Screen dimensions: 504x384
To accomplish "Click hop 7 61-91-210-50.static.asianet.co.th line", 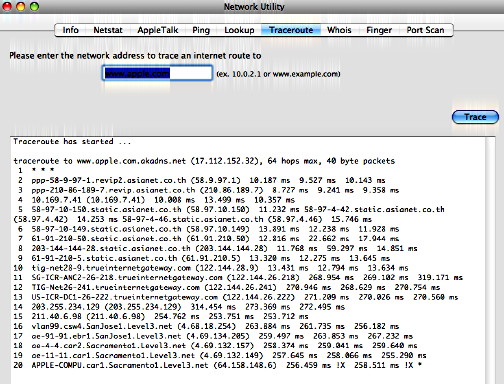I will [x=208, y=239].
